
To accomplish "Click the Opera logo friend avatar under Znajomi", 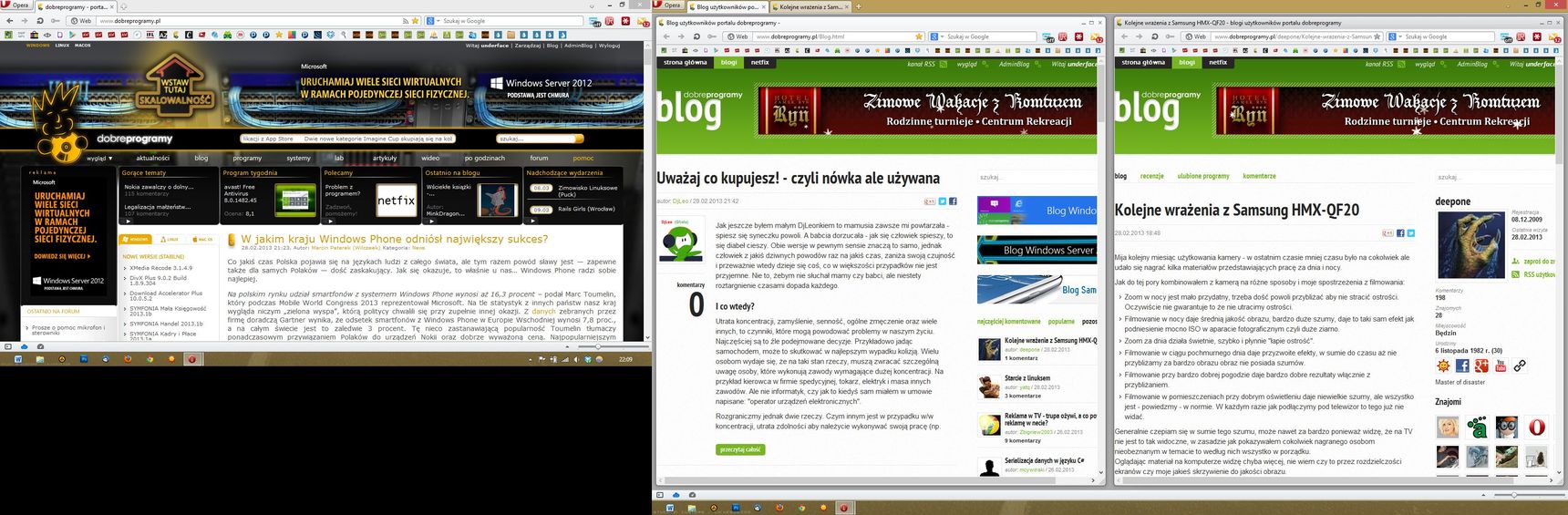I will click(x=1536, y=427).
